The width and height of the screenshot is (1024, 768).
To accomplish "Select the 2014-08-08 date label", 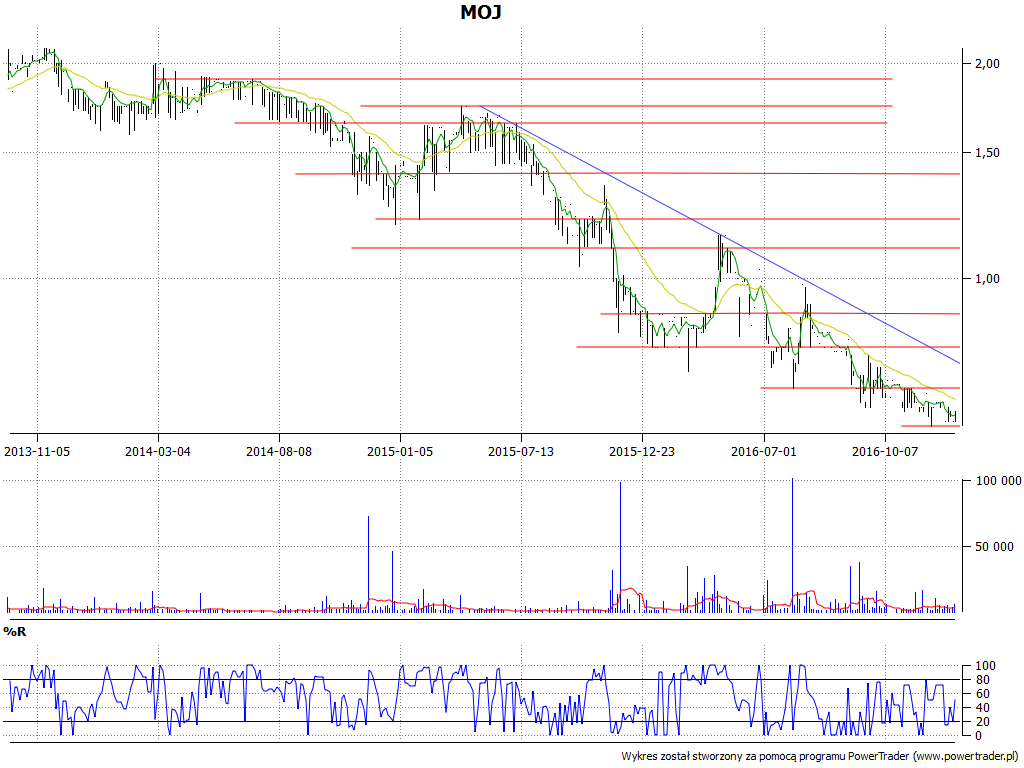I will (x=279, y=451).
